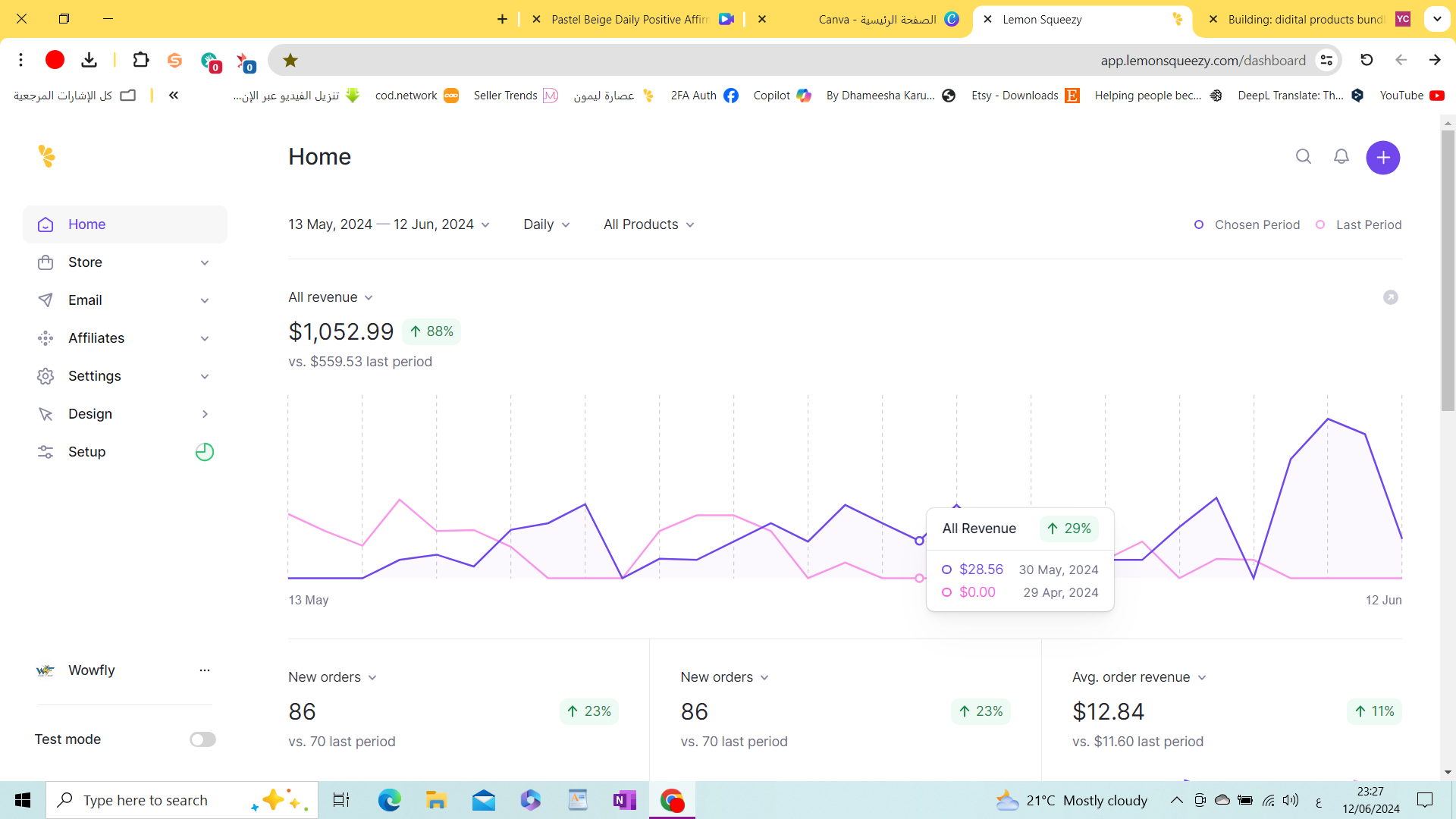Click the bookmark star in address bar
Image resolution: width=1456 pixels, height=819 pixels.
click(x=290, y=60)
